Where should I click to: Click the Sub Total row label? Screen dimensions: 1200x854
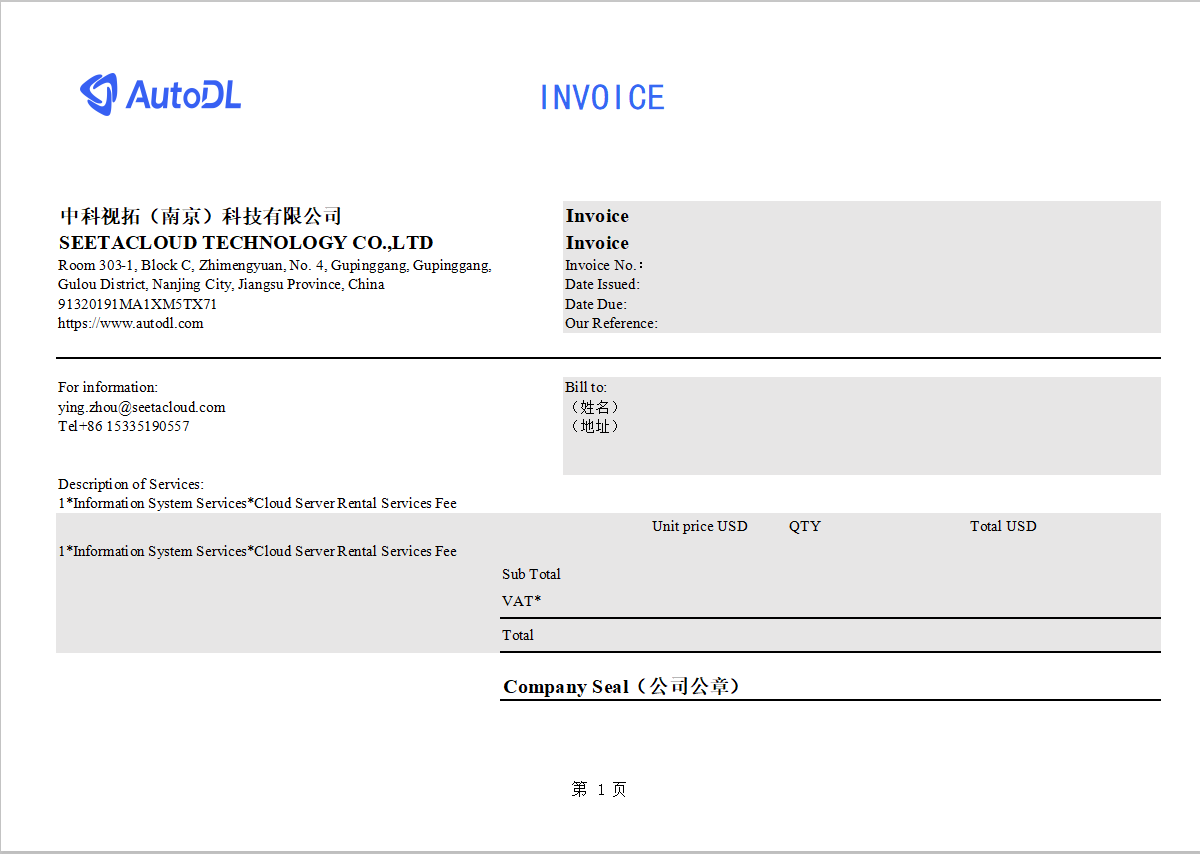[x=531, y=574]
